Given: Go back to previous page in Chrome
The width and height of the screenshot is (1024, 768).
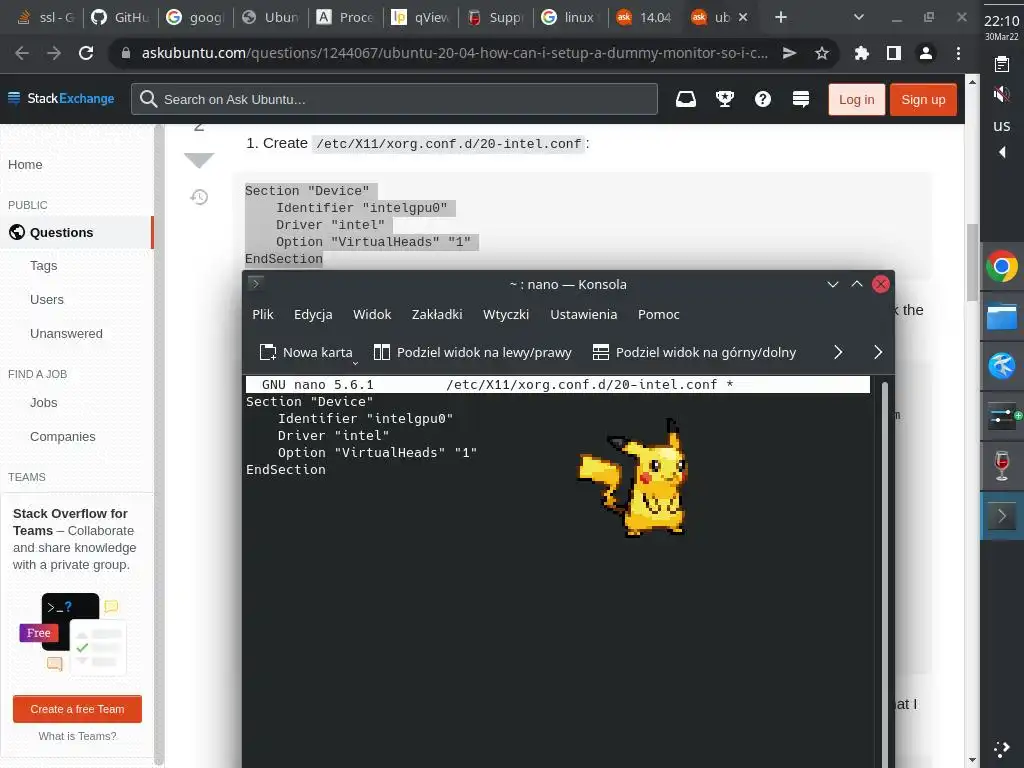Looking at the screenshot, I should (22, 53).
